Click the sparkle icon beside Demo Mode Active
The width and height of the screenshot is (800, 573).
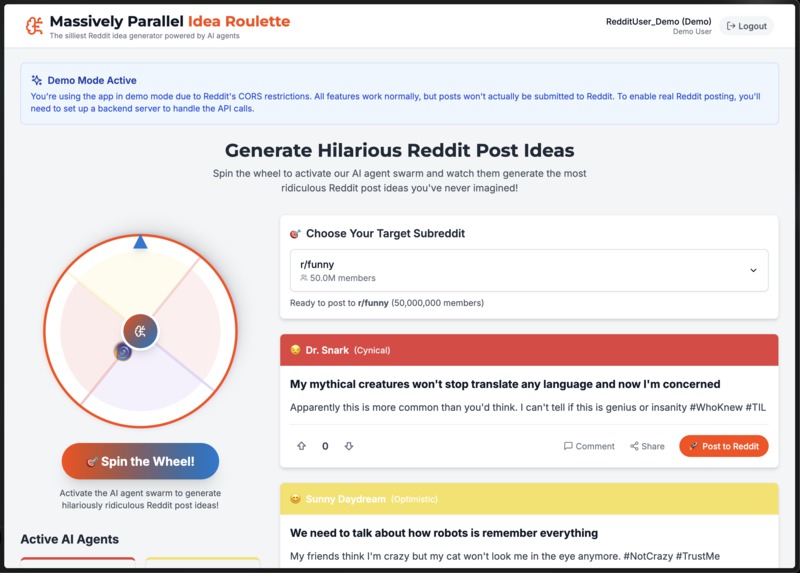[37, 80]
